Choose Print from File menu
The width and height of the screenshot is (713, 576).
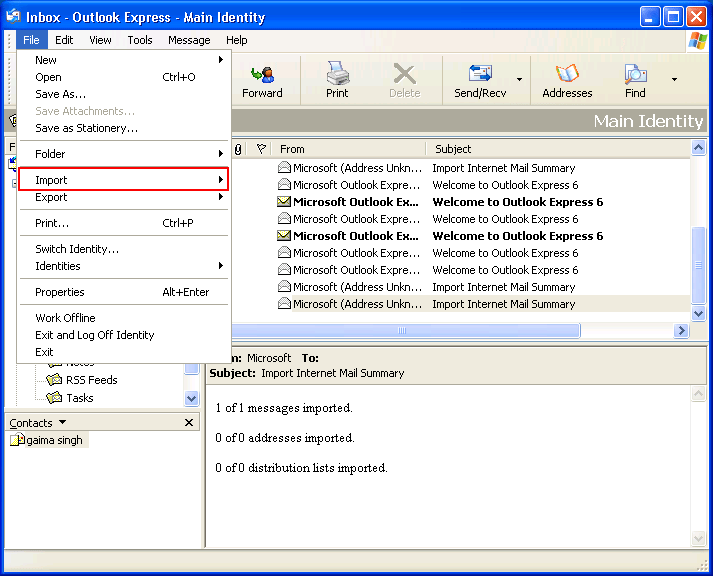[x=123, y=223]
